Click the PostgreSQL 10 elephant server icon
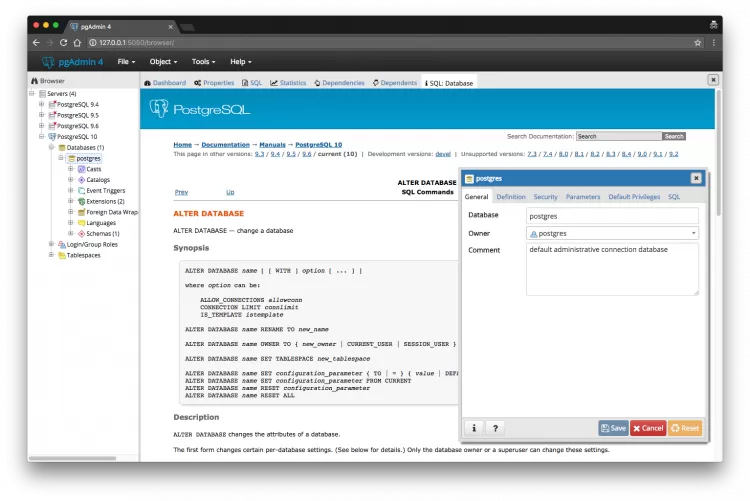The width and height of the screenshot is (750, 501). [52, 137]
